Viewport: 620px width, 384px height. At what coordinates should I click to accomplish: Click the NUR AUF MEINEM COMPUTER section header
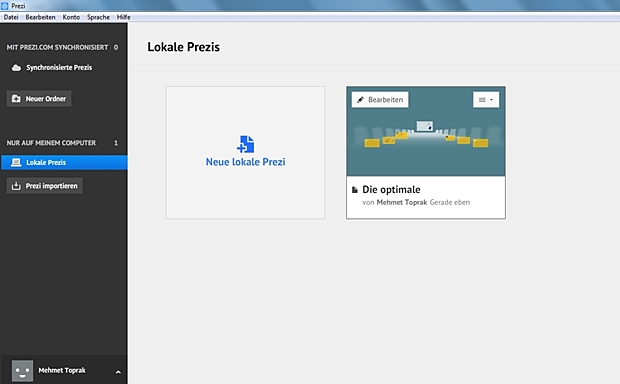tap(51, 143)
